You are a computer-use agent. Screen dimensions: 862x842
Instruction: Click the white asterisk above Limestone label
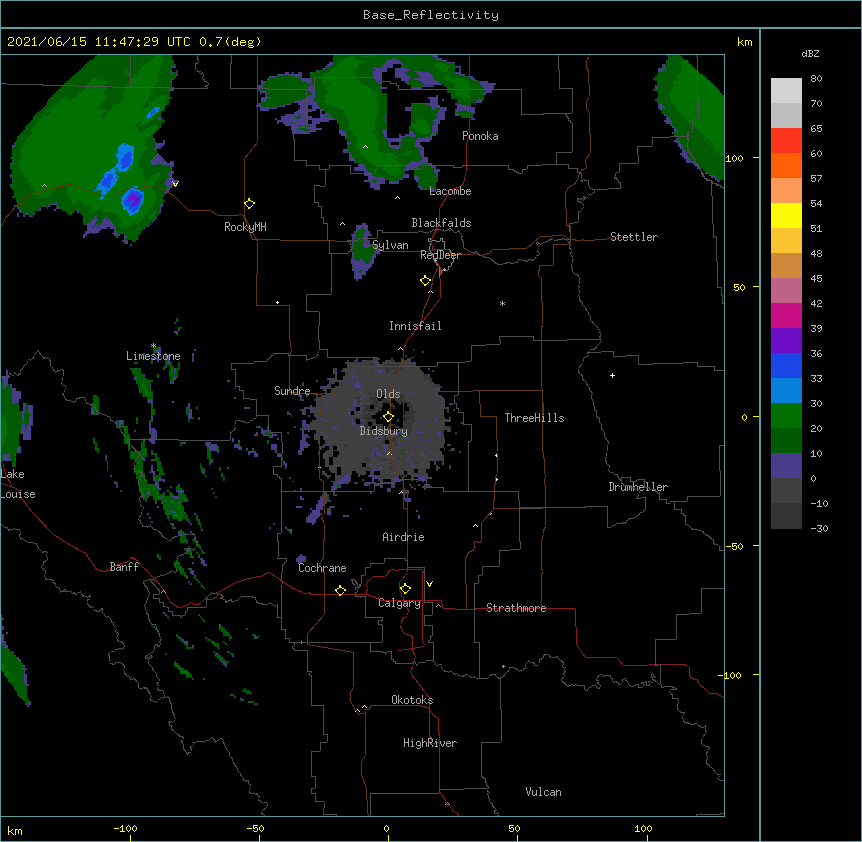[153, 346]
